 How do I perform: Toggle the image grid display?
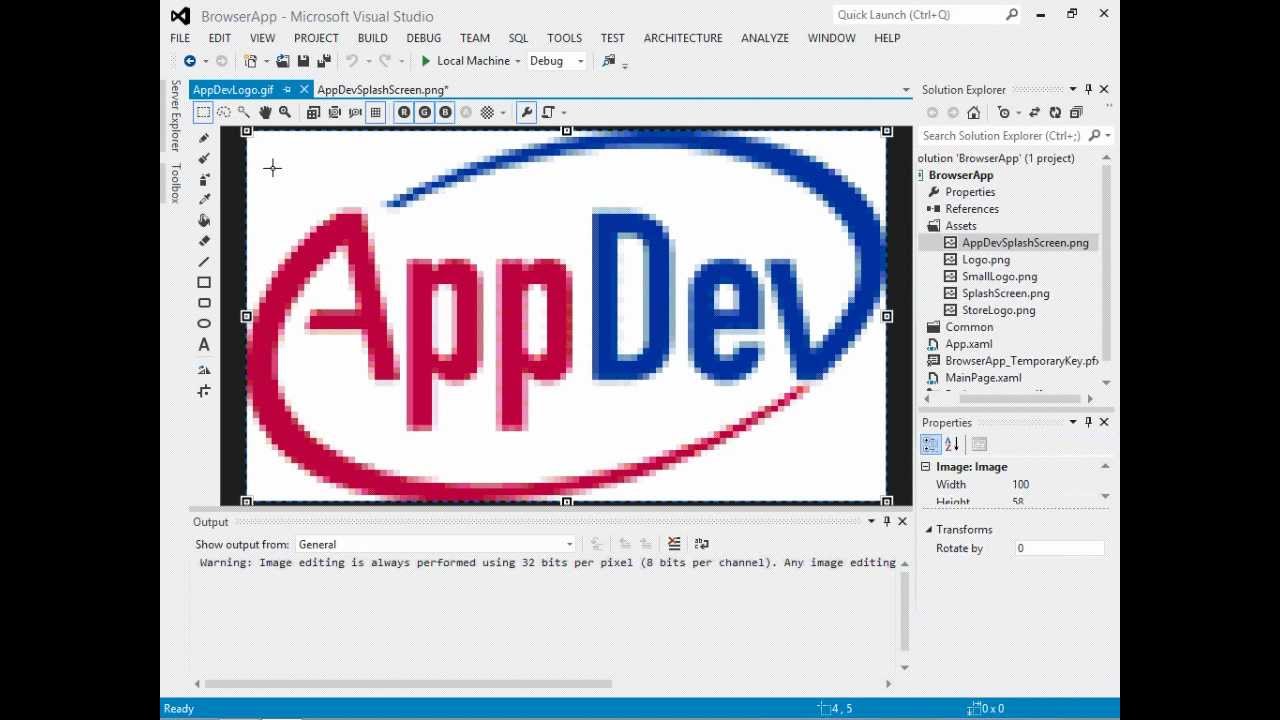point(376,112)
